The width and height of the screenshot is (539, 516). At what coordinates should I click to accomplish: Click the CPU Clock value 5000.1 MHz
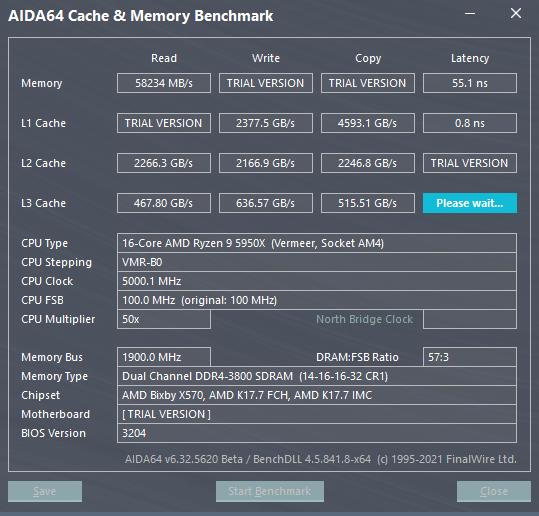click(x=317, y=281)
